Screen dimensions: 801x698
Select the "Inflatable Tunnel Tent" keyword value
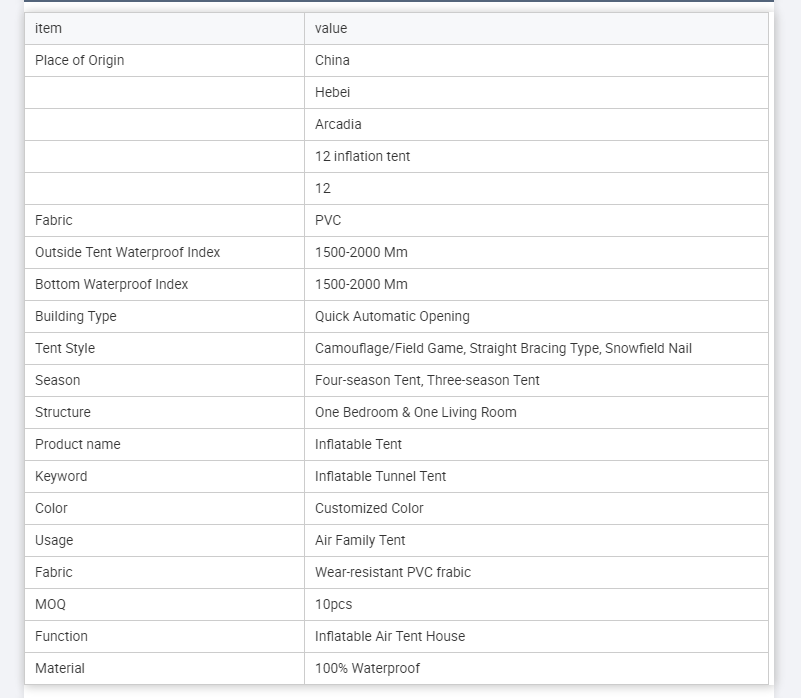pyautogui.click(x=380, y=476)
